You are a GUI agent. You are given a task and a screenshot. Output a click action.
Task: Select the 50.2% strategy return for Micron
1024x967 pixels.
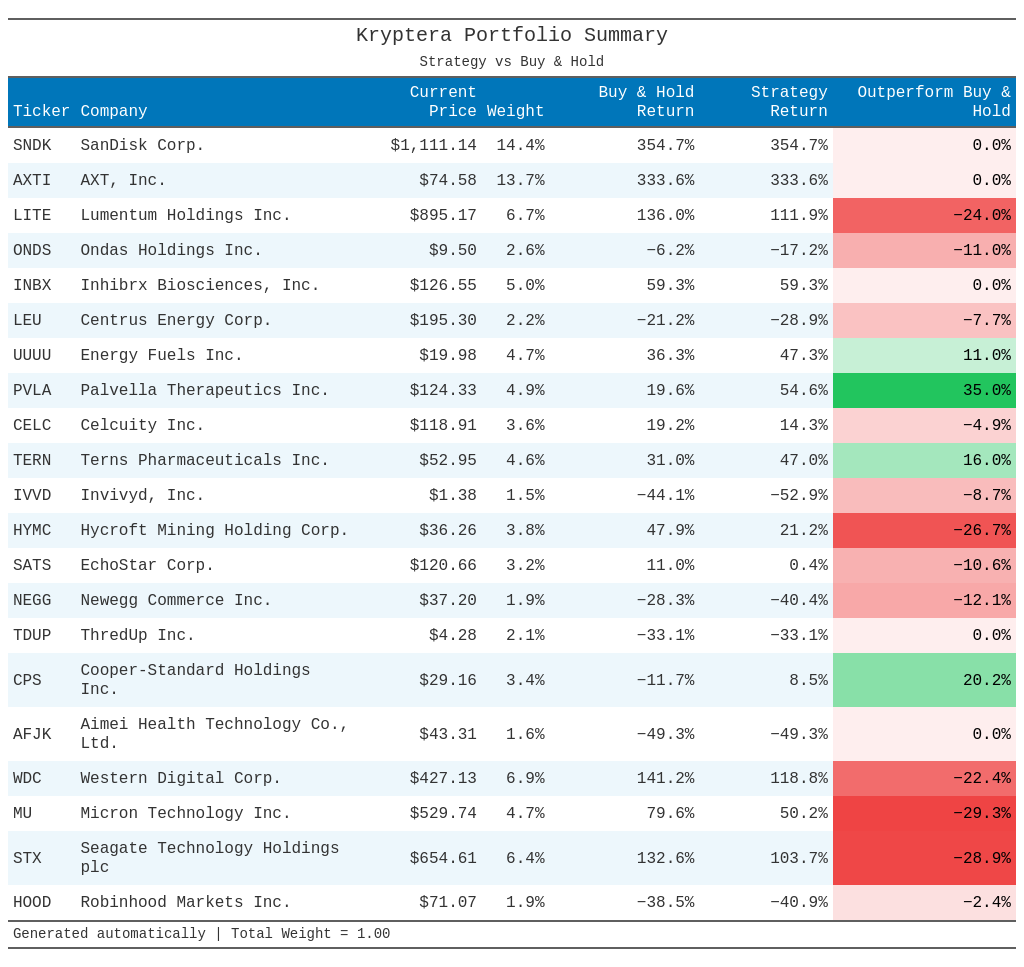point(803,813)
